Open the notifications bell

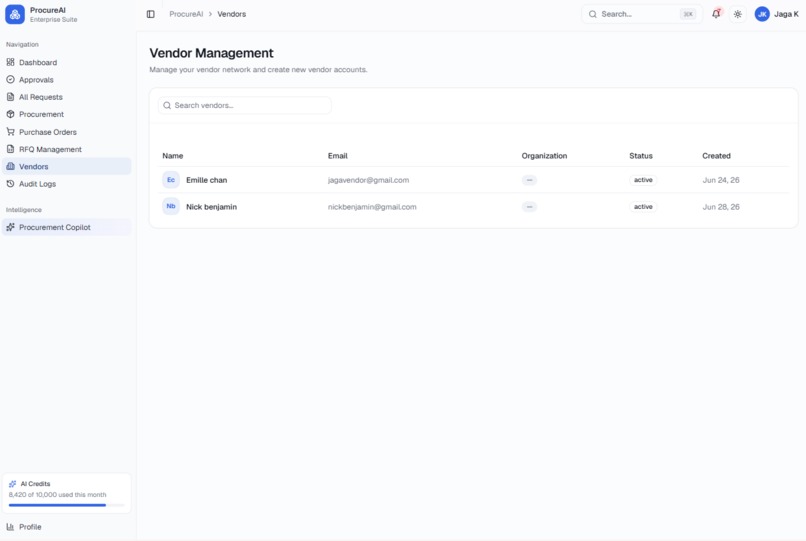click(x=716, y=14)
